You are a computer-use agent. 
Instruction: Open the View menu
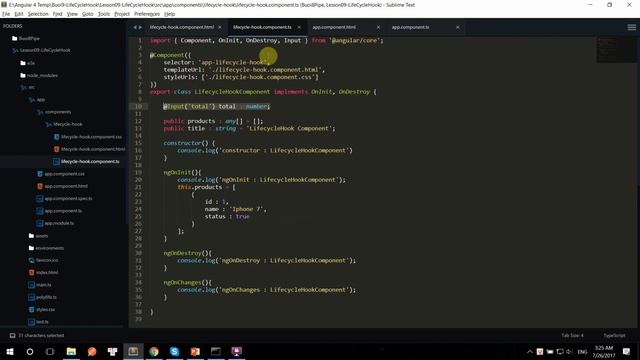click(x=72, y=14)
